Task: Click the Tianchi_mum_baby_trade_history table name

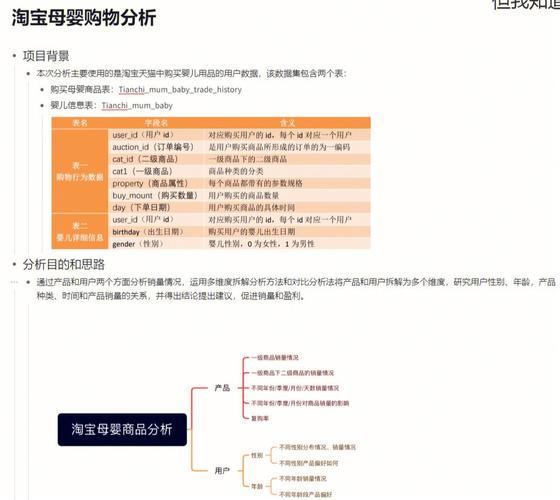Action: 180,90
